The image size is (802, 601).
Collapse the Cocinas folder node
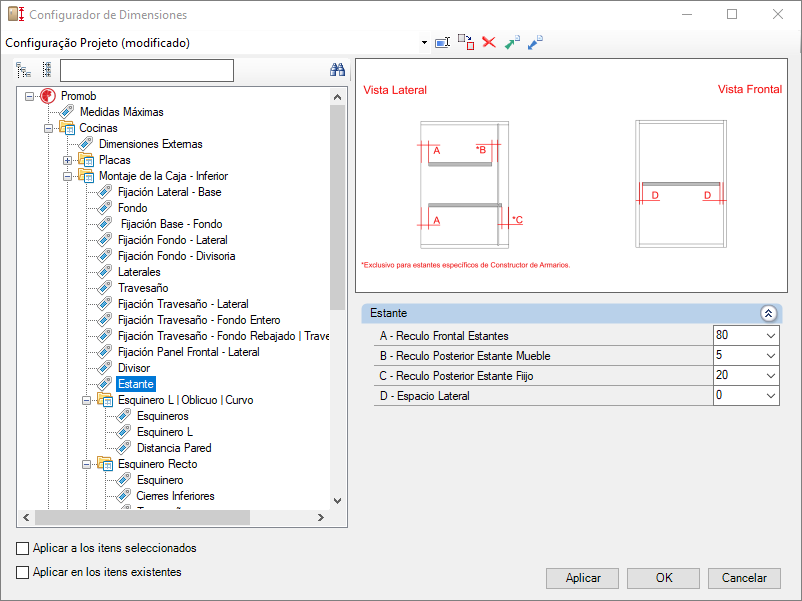48,128
